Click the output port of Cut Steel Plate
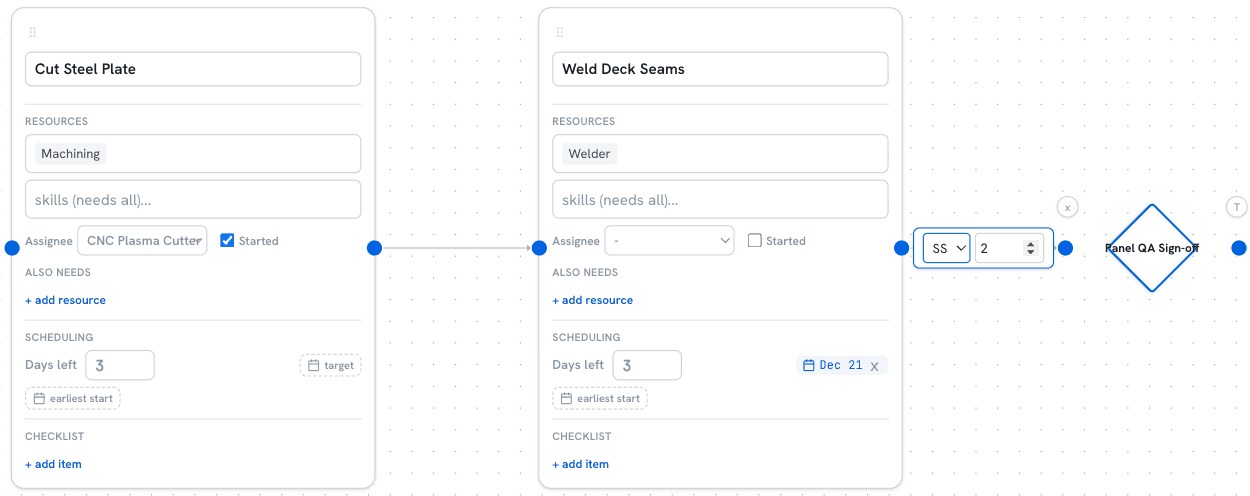This screenshot has height=496, width=1250. coord(374,248)
